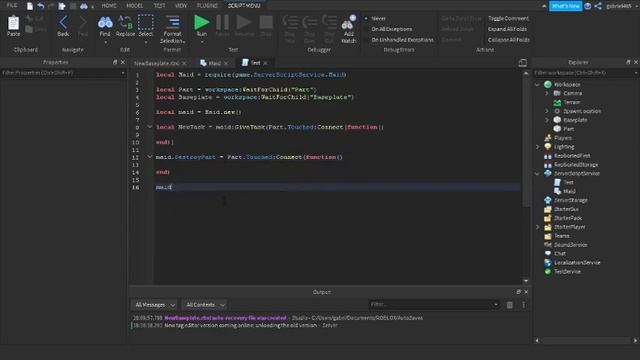Image resolution: width=640 pixels, height=360 pixels.
Task: Click the What's New button
Action: click(565, 6)
